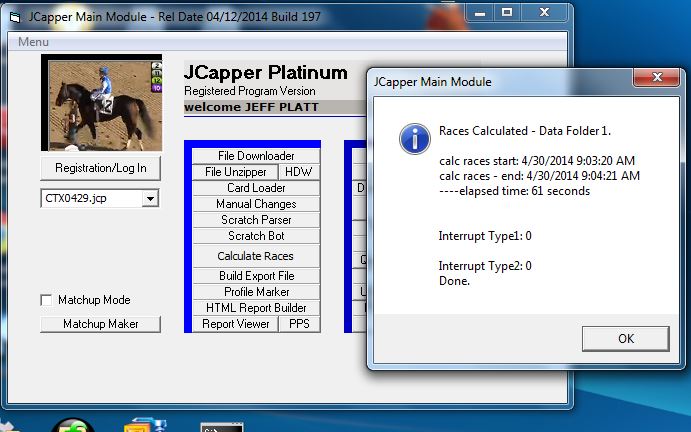The height and width of the screenshot is (432, 691).
Task: Click the HDW button
Action: (299, 171)
